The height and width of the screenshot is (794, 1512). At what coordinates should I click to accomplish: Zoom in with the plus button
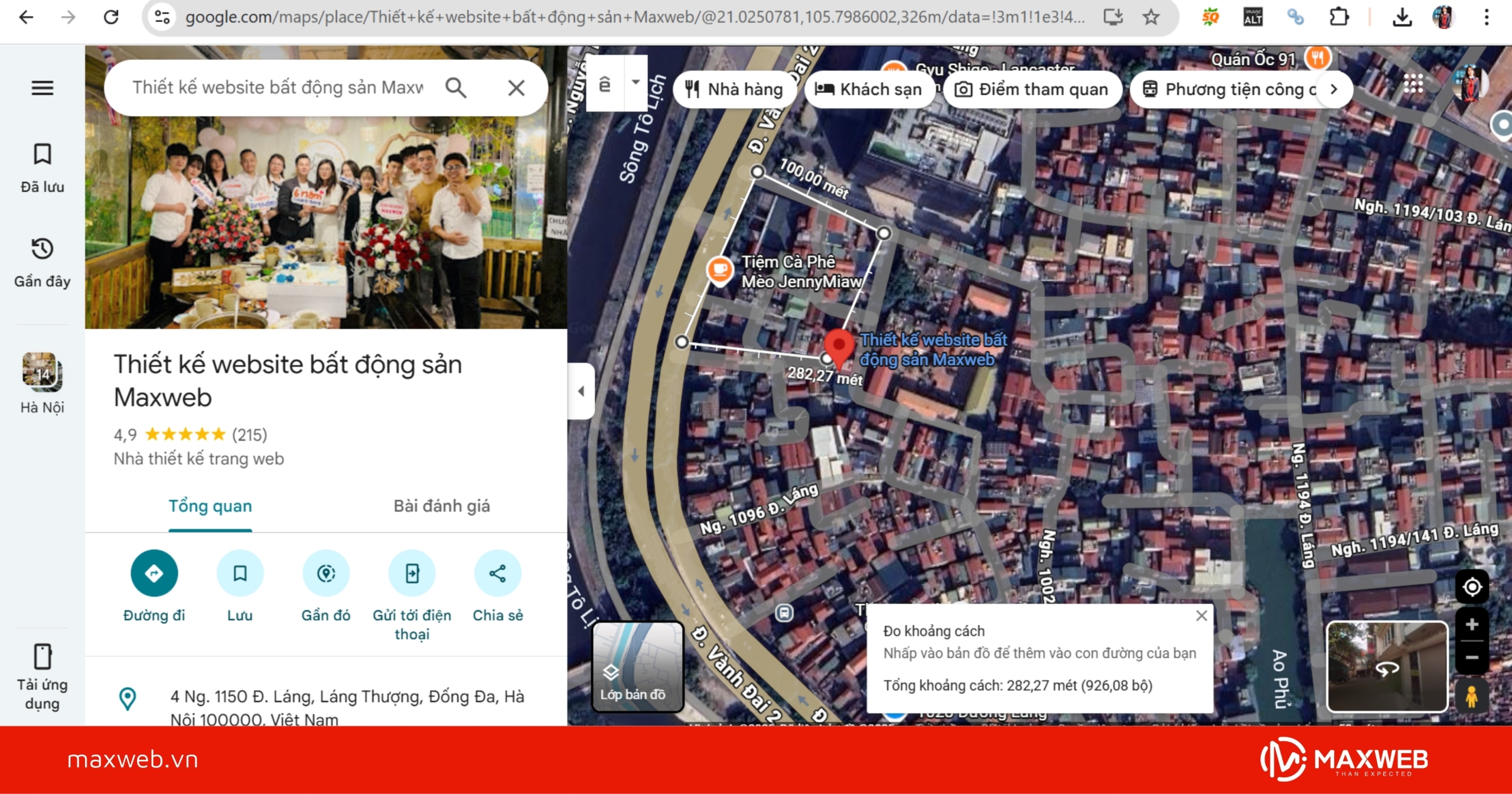[x=1472, y=624]
